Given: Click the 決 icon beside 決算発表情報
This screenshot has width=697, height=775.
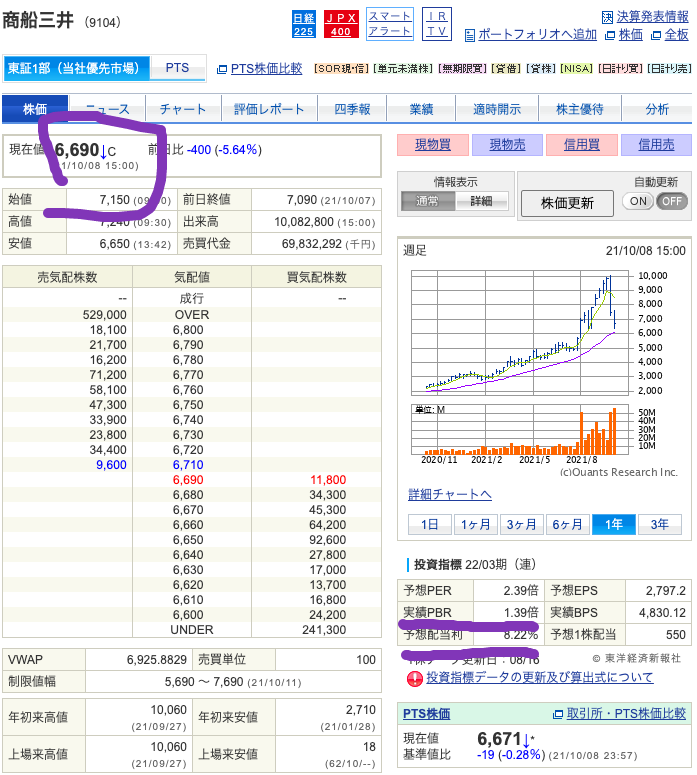Looking at the screenshot, I should [608, 17].
